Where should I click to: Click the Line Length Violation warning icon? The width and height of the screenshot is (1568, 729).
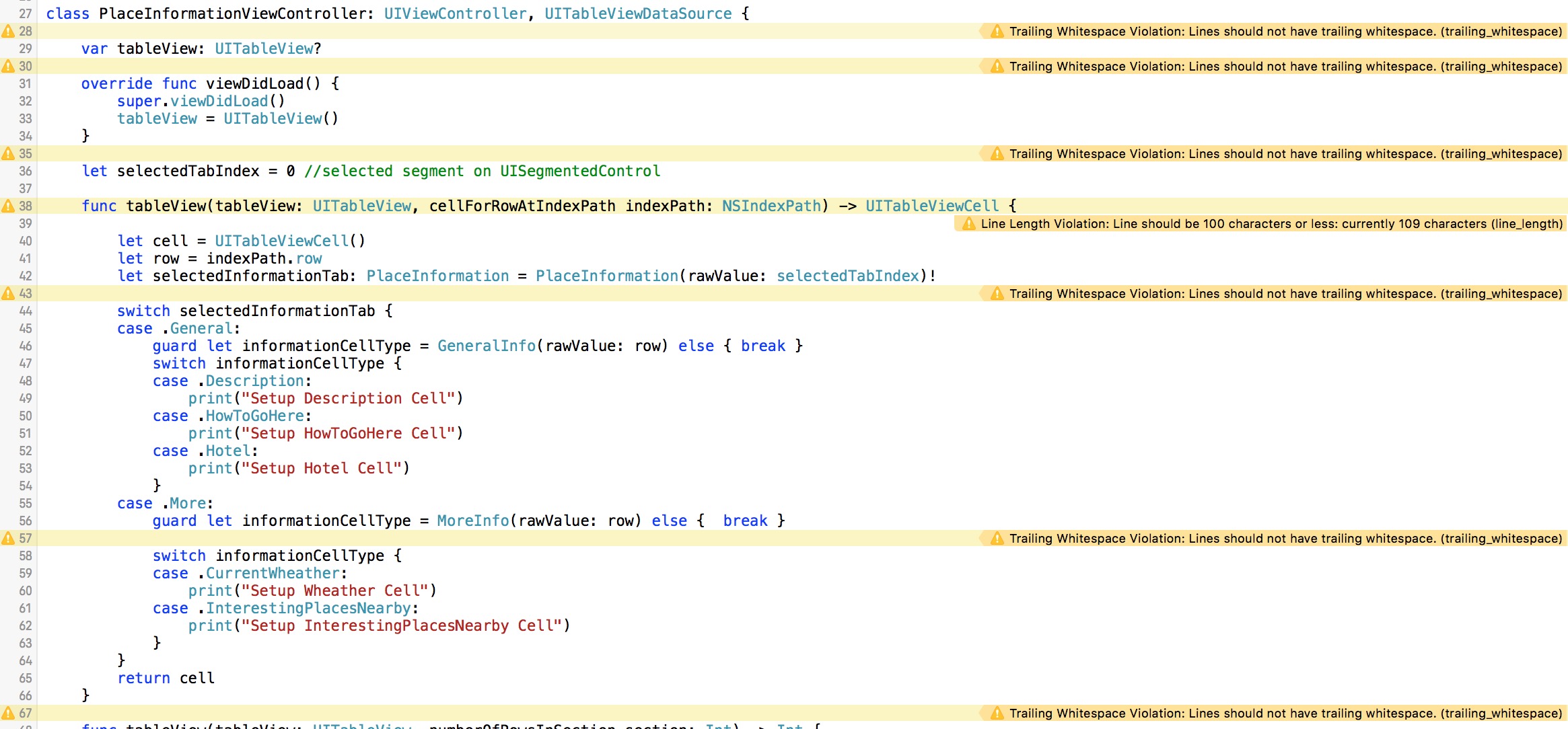tap(968, 224)
